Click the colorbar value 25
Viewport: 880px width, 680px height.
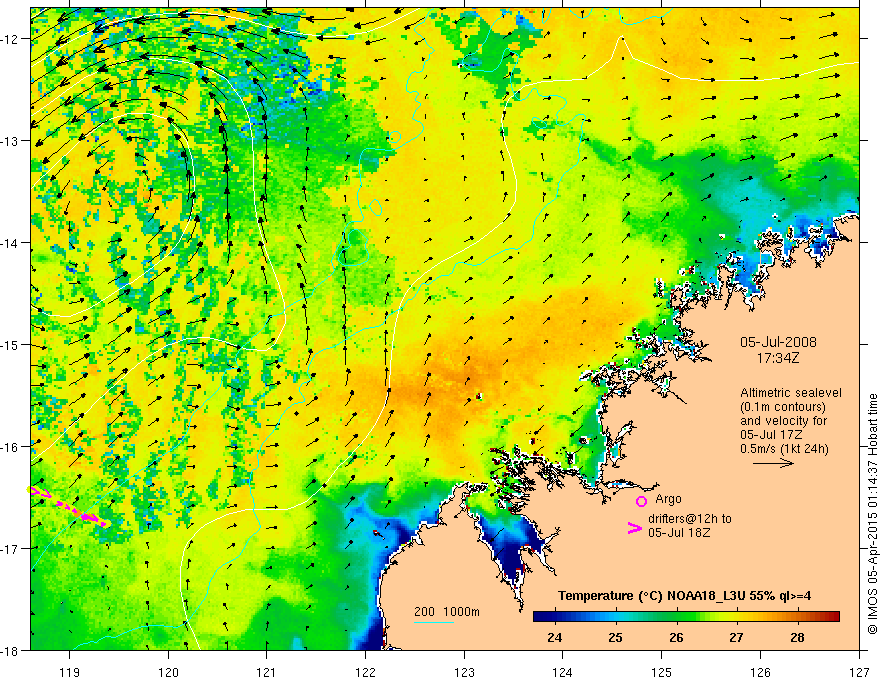tap(615, 637)
